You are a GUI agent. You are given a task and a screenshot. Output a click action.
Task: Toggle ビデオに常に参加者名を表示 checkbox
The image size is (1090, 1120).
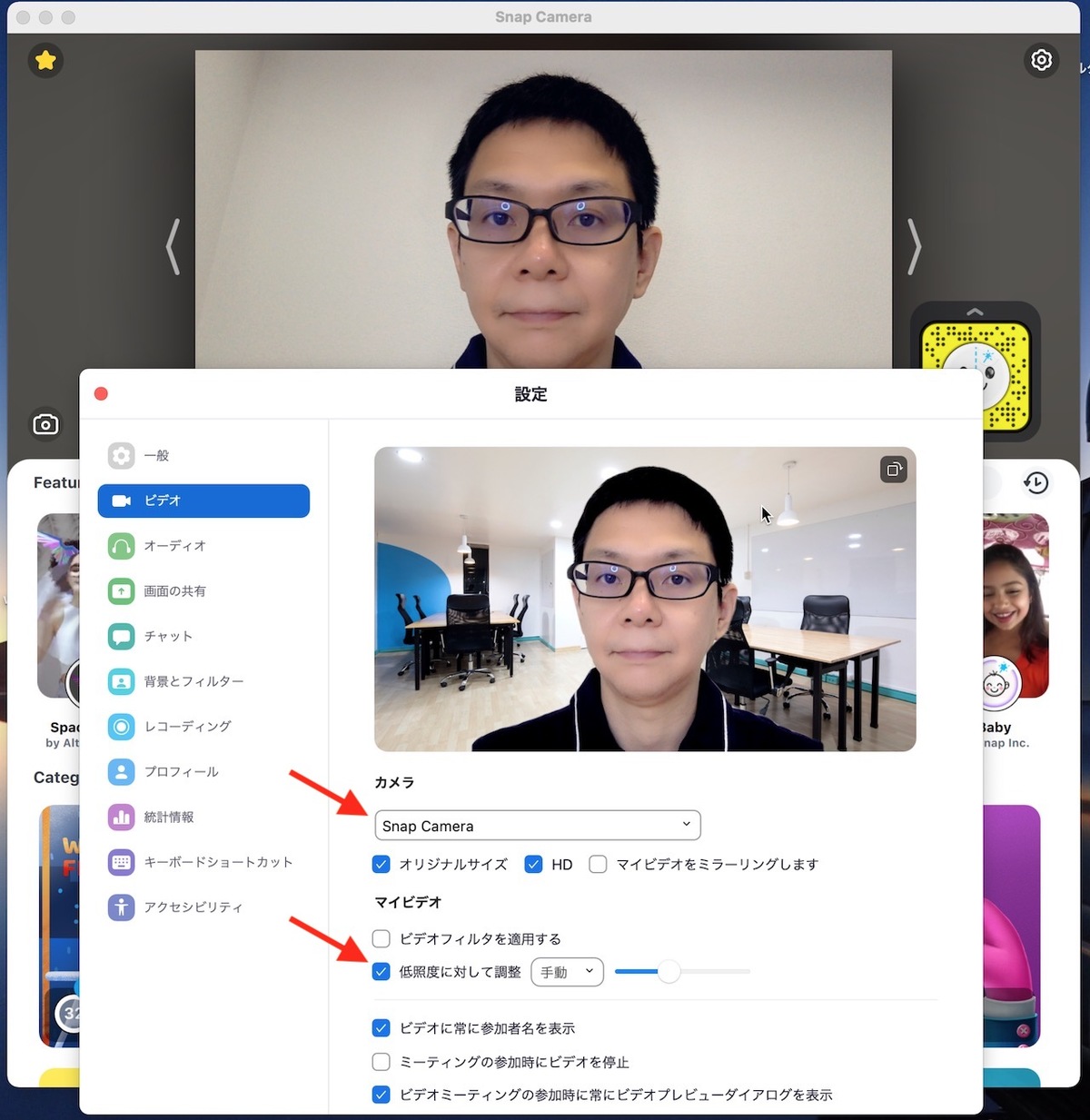tap(381, 1028)
